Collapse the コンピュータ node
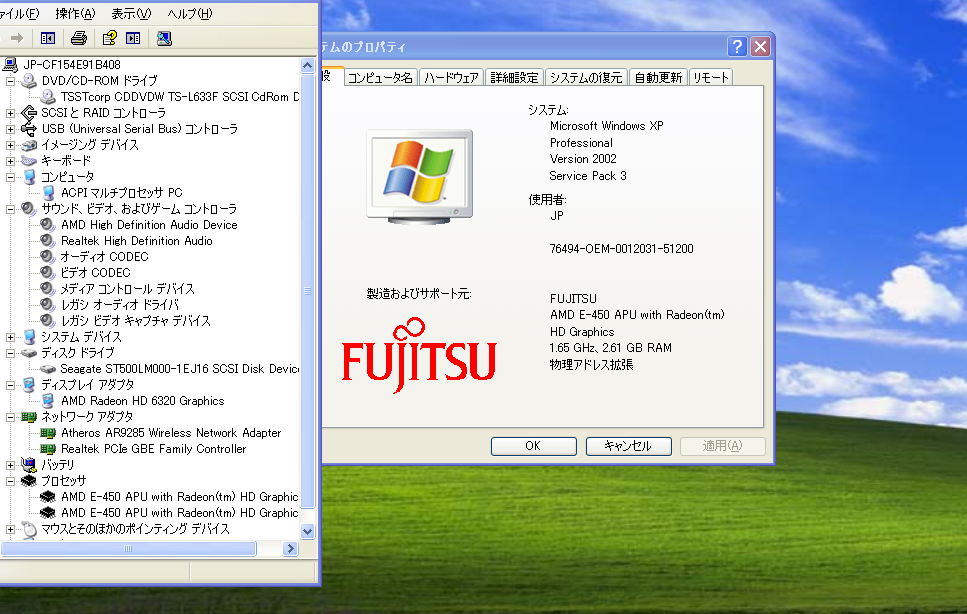Image resolution: width=967 pixels, height=614 pixels. click(10, 177)
